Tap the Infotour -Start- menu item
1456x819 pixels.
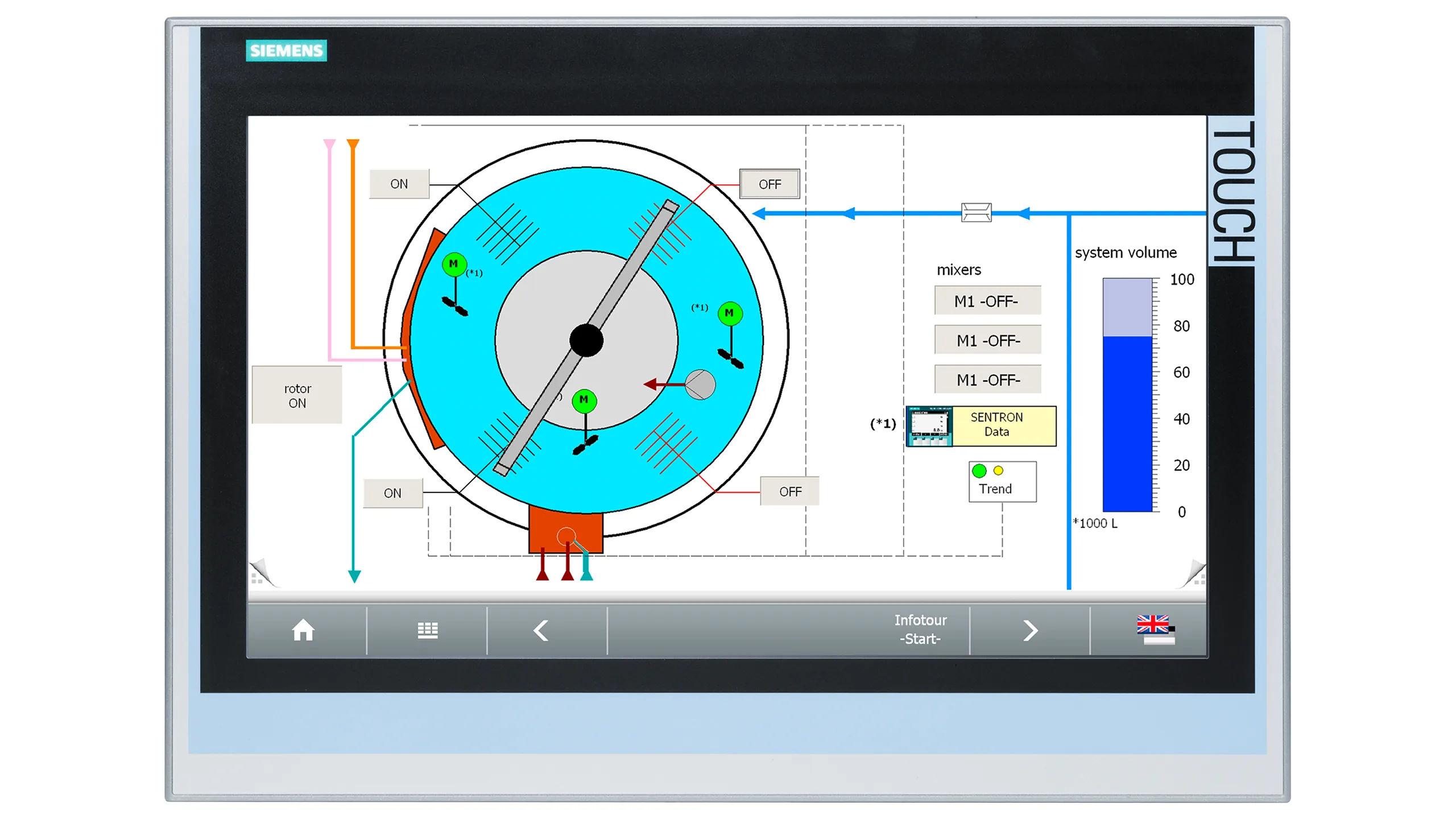[x=920, y=630]
